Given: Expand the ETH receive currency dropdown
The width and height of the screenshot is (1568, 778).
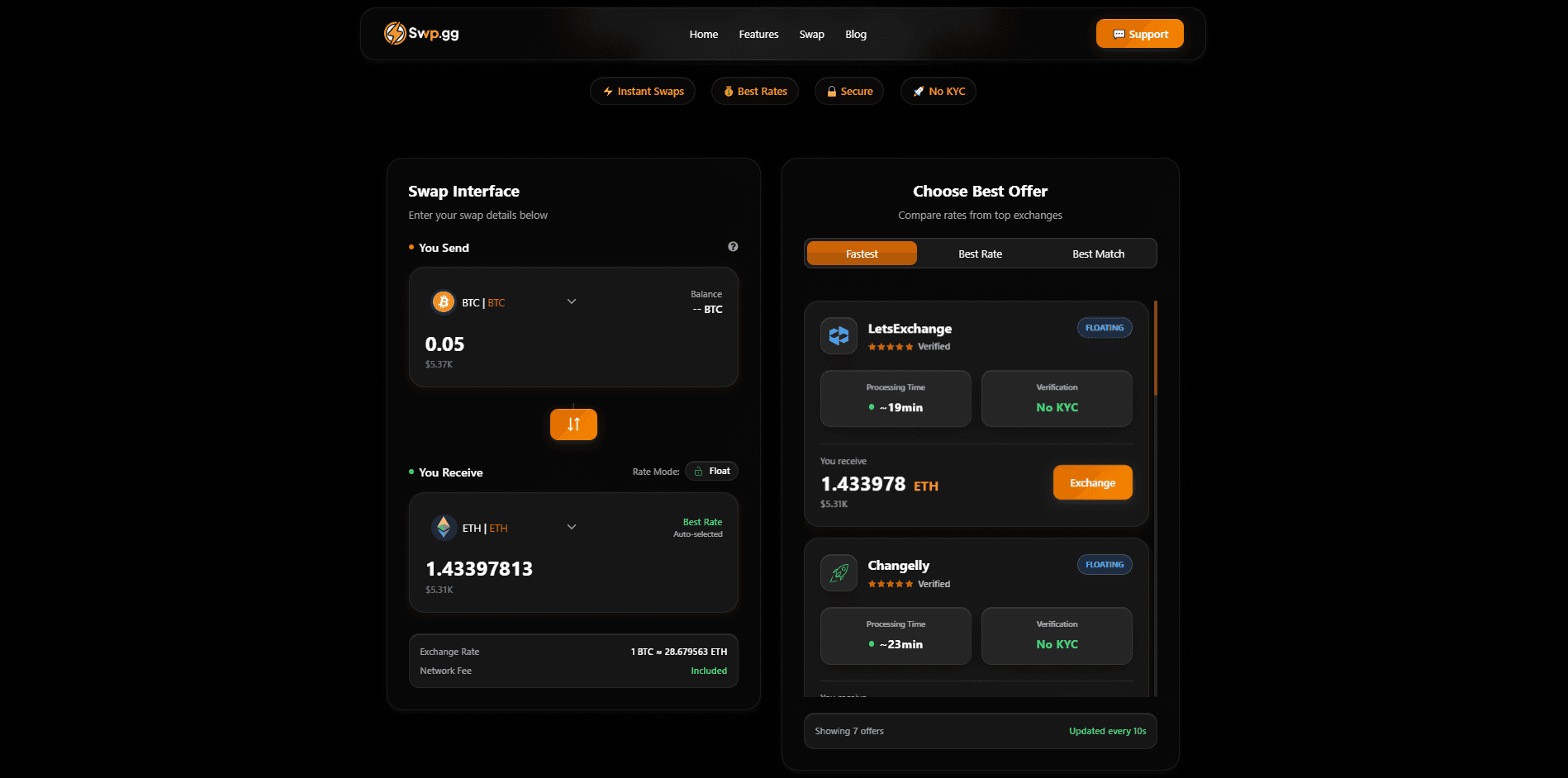Looking at the screenshot, I should (x=571, y=527).
